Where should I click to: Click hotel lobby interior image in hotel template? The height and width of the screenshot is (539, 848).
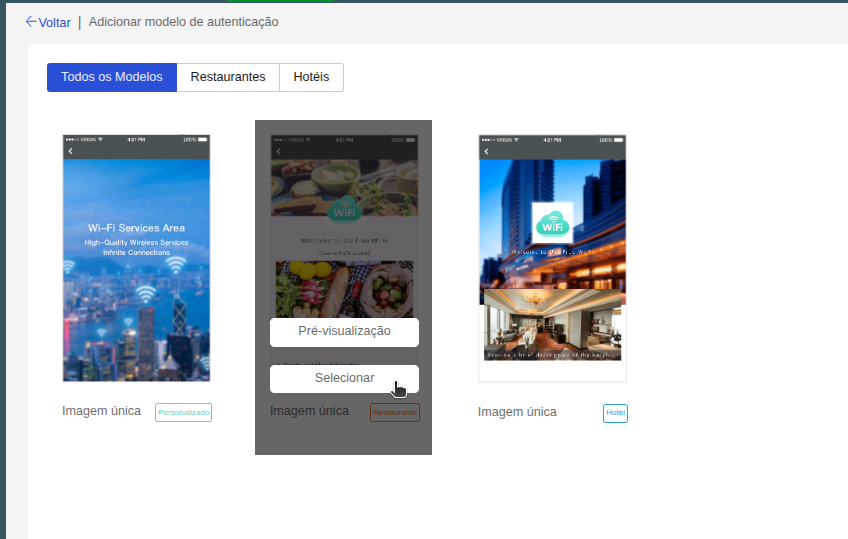click(552, 324)
